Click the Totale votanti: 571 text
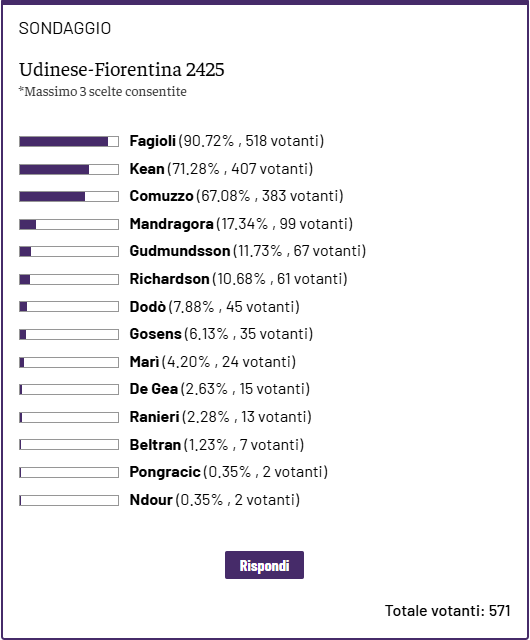The height and width of the screenshot is (640, 530). (448, 611)
